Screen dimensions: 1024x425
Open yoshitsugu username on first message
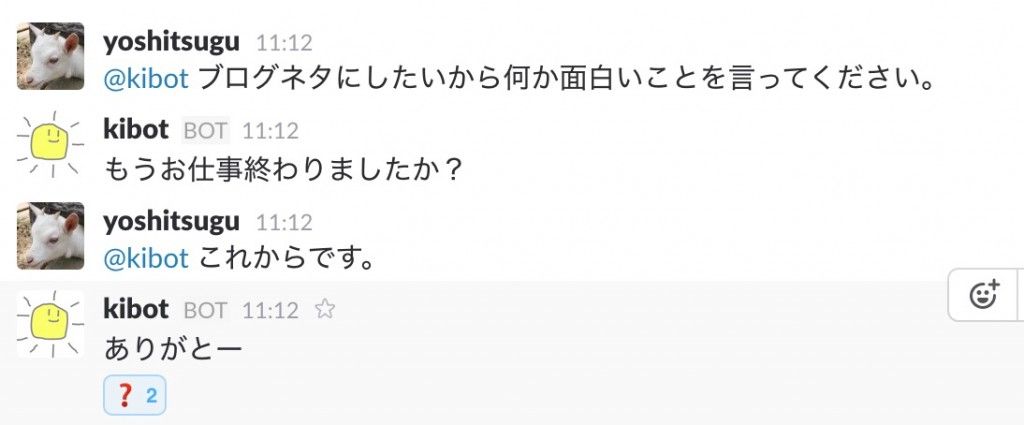coord(172,43)
